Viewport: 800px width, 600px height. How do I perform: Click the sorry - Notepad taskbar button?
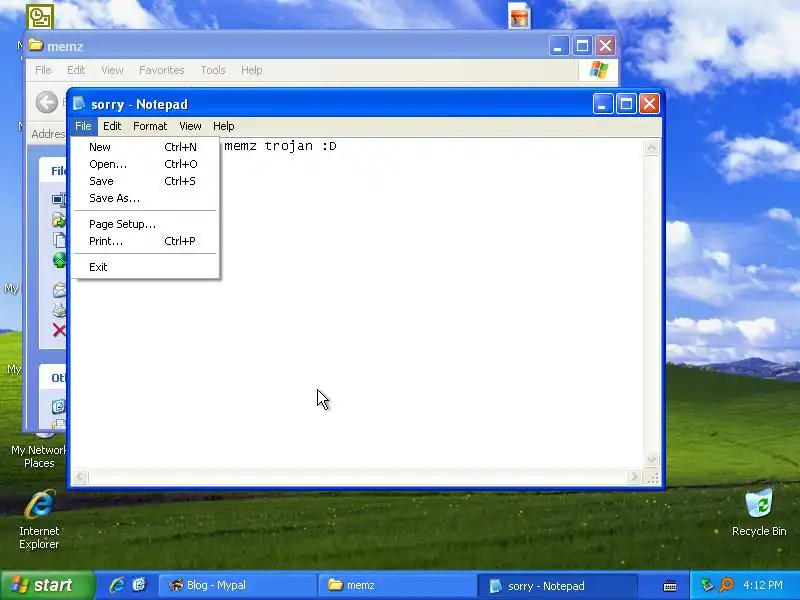pos(556,586)
